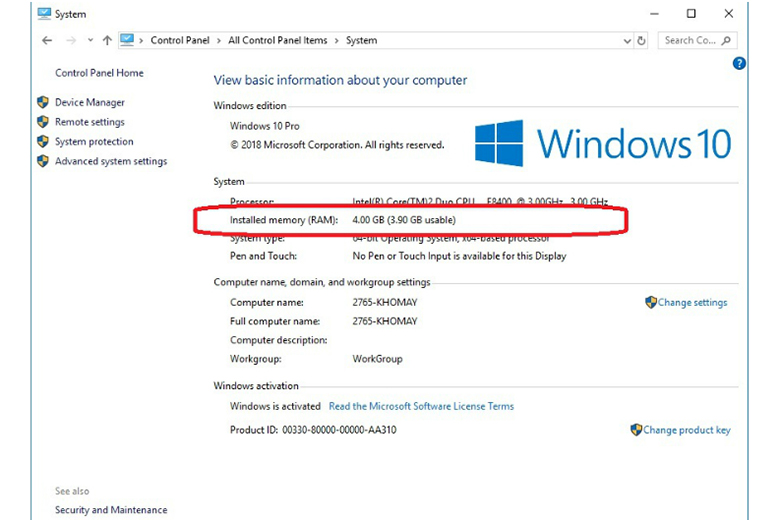Click the Back navigation arrow
780x520 pixels.
click(x=47, y=41)
